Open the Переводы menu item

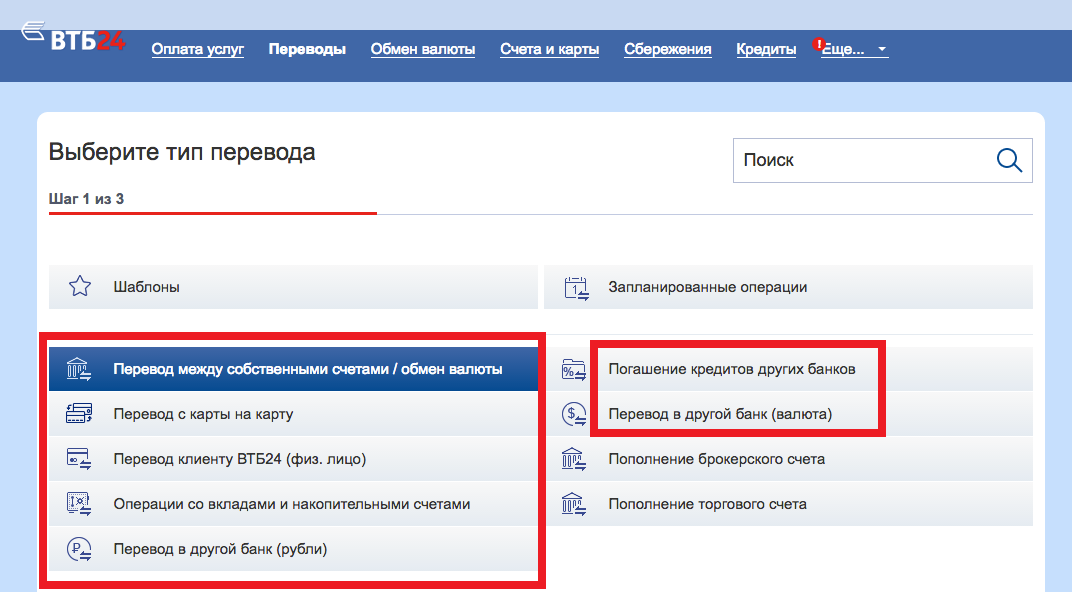click(307, 48)
